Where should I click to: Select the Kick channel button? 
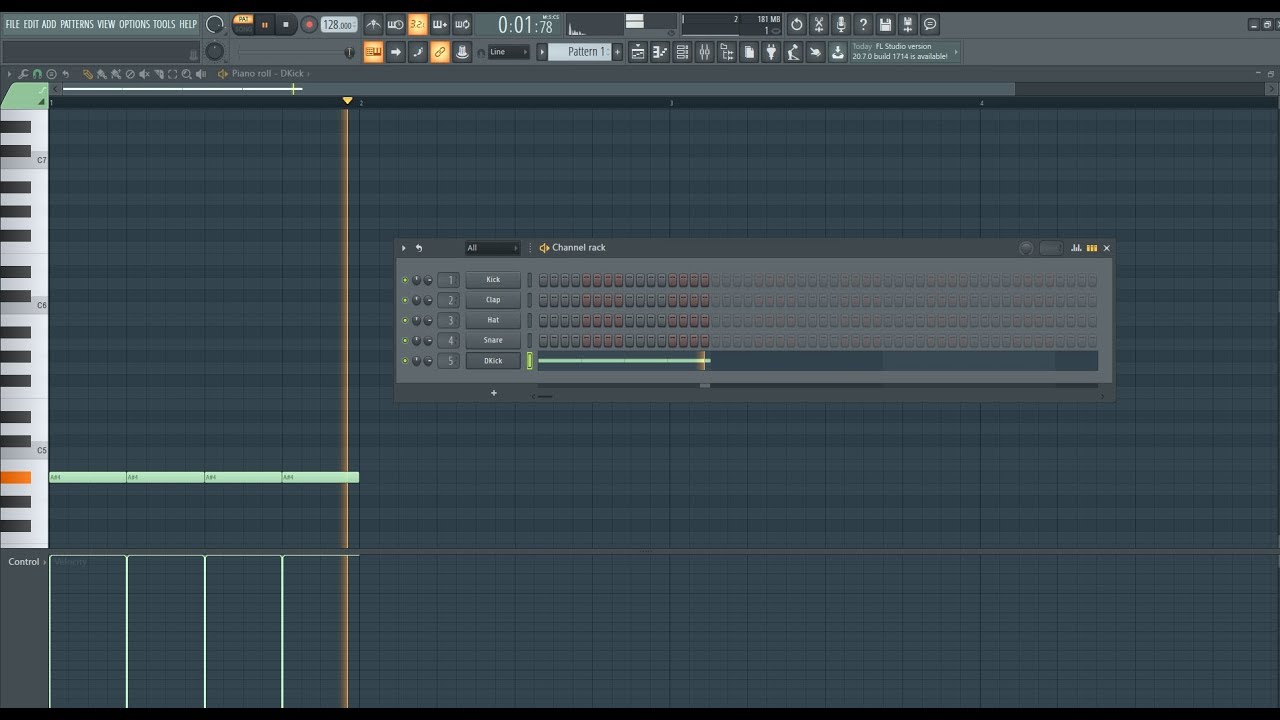(493, 280)
